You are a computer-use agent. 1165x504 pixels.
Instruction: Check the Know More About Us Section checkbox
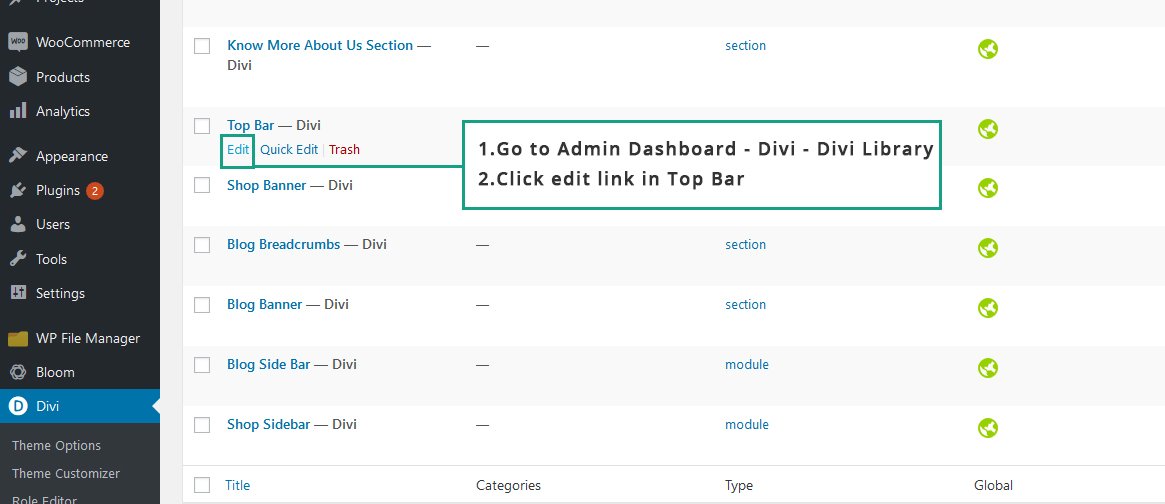pyautogui.click(x=202, y=46)
